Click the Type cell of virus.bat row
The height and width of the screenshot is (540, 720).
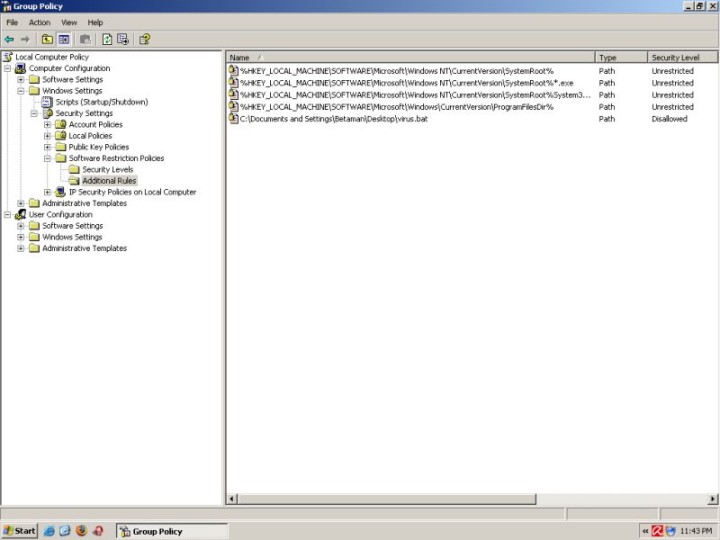607,118
